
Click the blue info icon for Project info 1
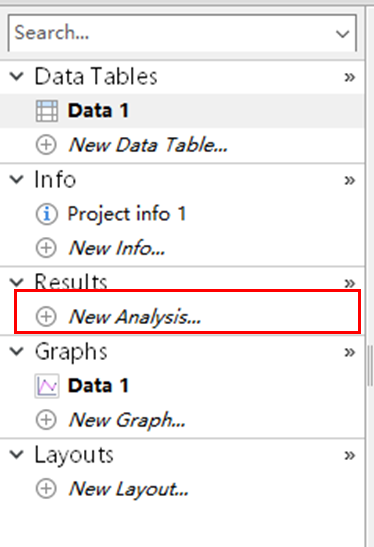click(x=46, y=214)
